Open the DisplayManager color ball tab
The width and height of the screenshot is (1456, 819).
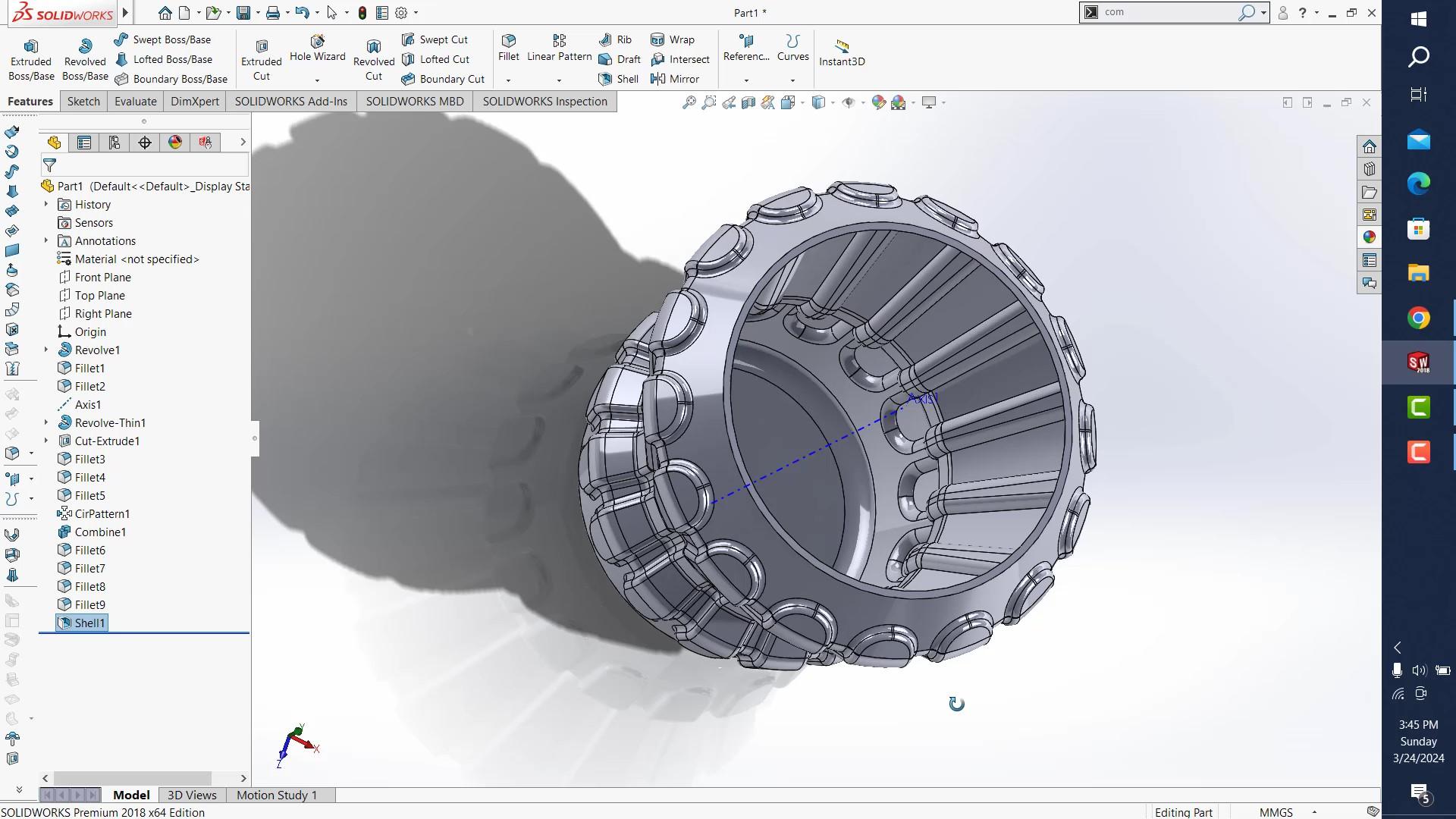[175, 143]
